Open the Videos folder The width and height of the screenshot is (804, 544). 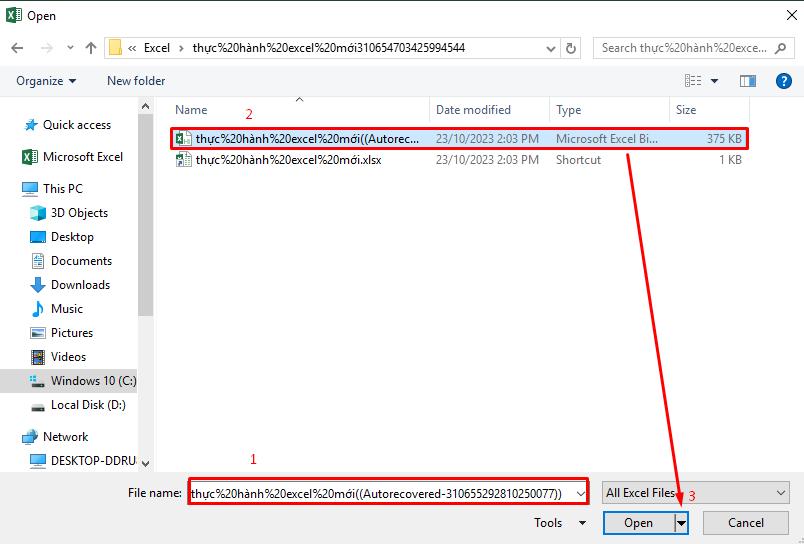pos(68,357)
